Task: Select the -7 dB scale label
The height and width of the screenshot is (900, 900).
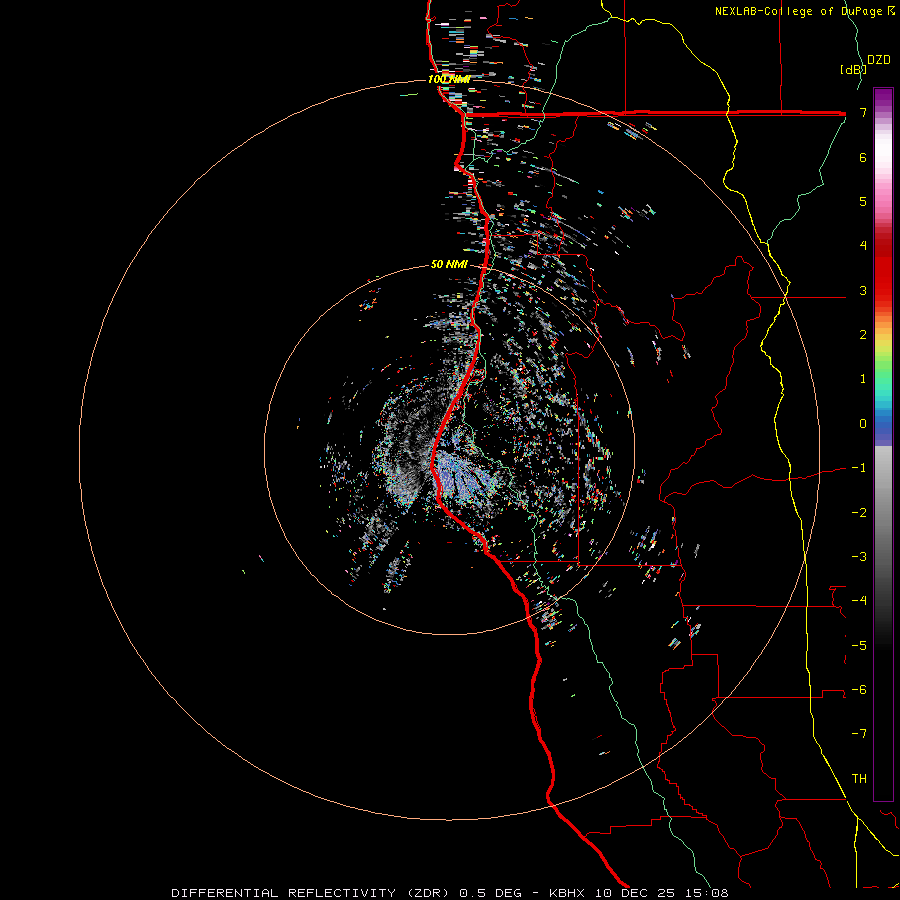Action: pos(859,734)
